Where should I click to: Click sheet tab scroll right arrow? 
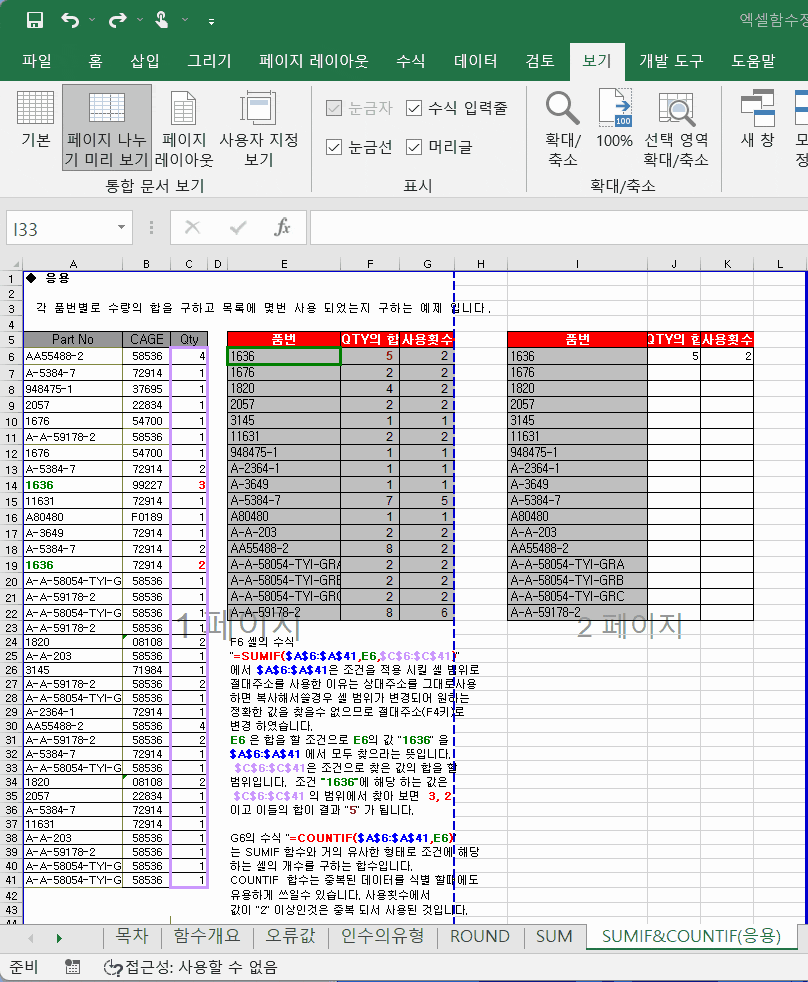(x=60, y=938)
